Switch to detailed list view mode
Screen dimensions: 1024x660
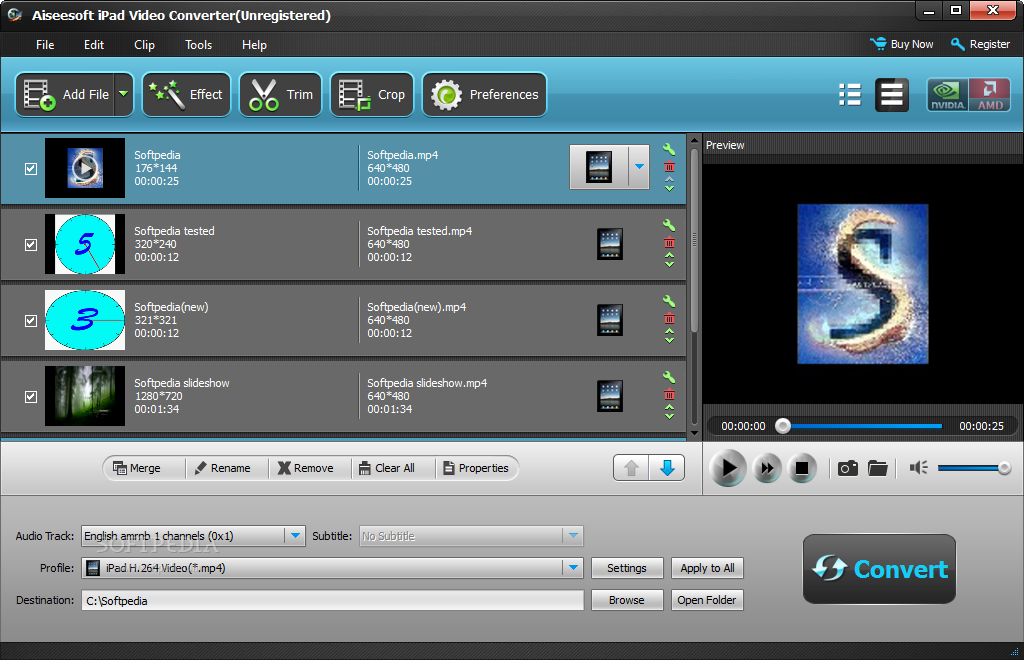click(x=891, y=95)
